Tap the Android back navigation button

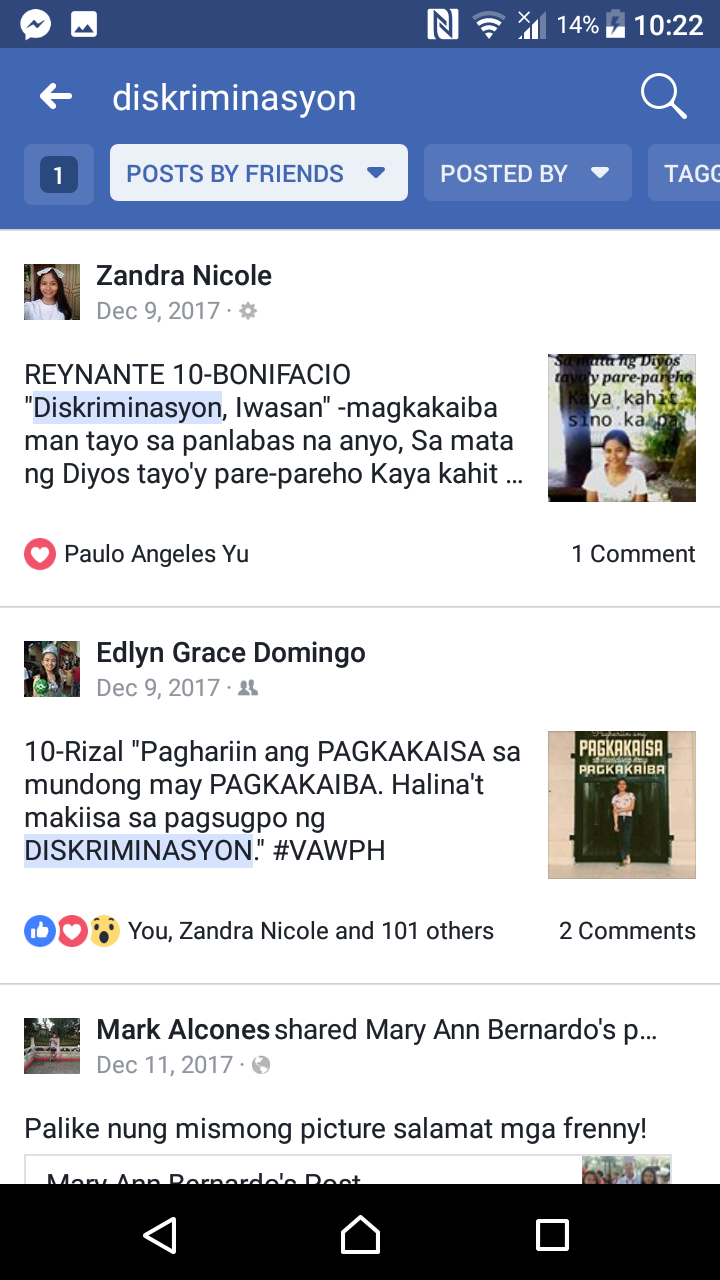pyautogui.click(x=160, y=1234)
